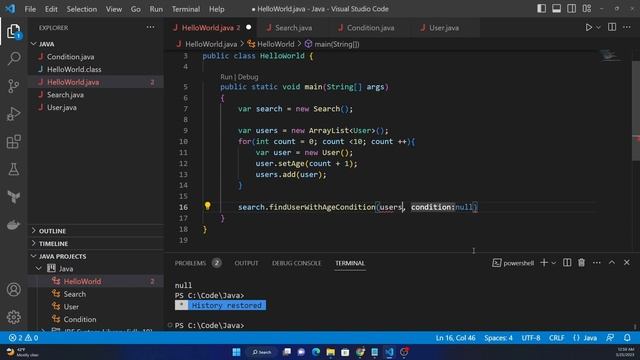This screenshot has width=640, height=360.
Task: Click the editor minimap preview
Action: point(610,56)
